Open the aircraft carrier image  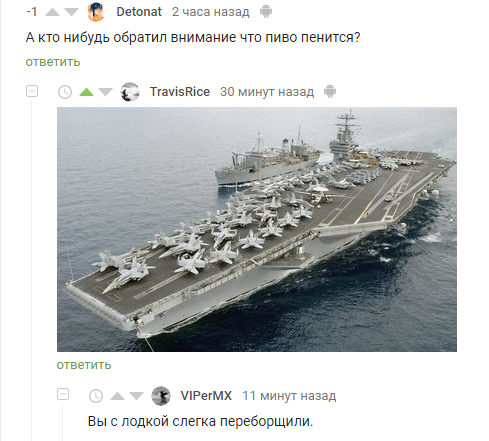257,229
